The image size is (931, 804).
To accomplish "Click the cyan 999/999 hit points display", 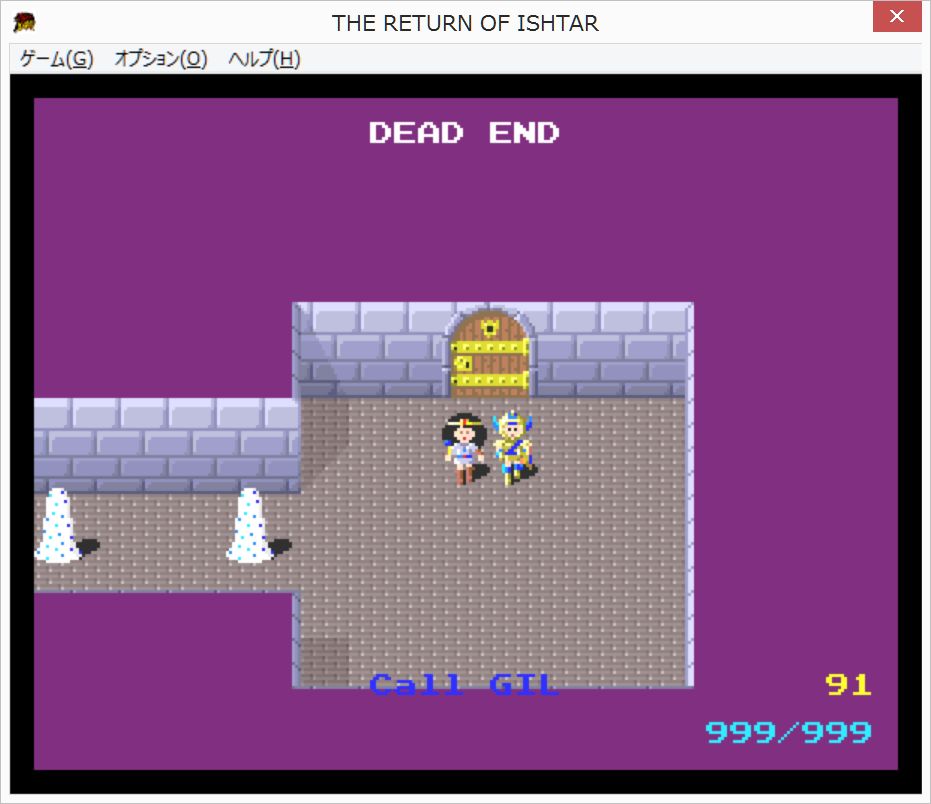I will (x=788, y=732).
